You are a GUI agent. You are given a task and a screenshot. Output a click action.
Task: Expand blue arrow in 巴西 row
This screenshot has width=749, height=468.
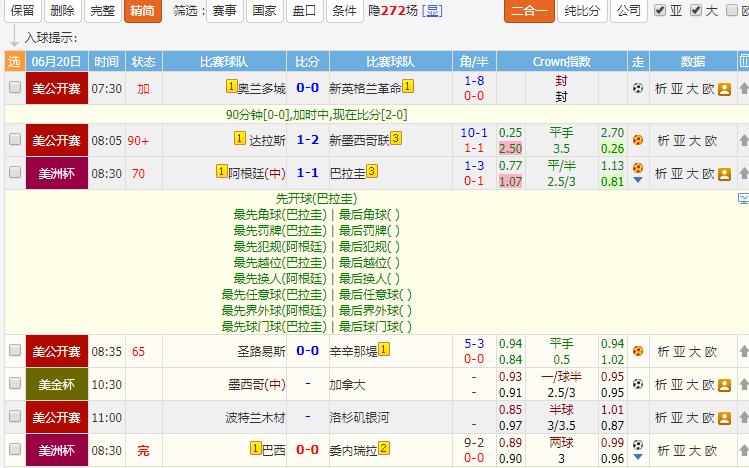tap(638, 457)
